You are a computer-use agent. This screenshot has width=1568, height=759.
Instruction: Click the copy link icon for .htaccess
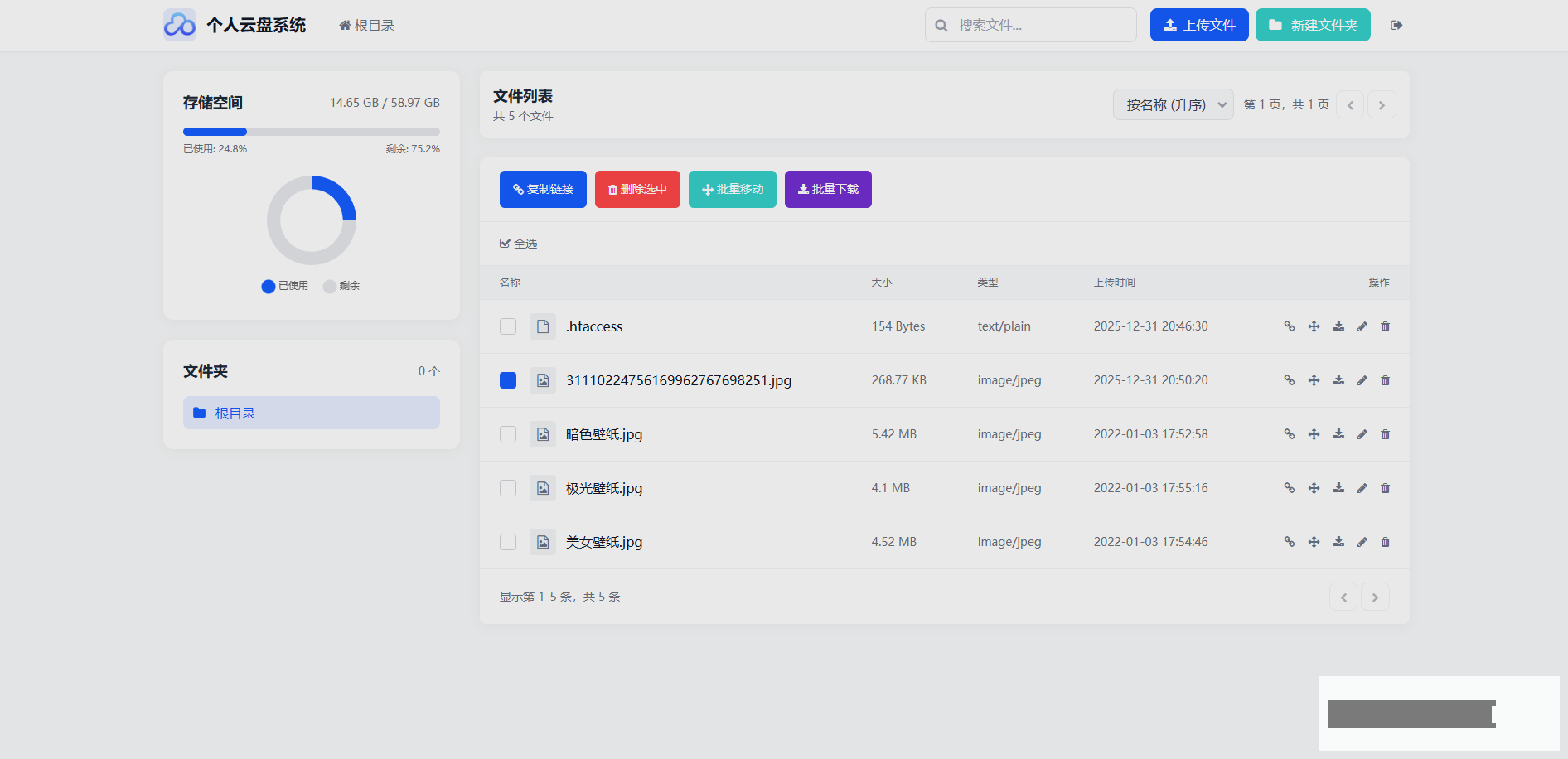[1289, 326]
